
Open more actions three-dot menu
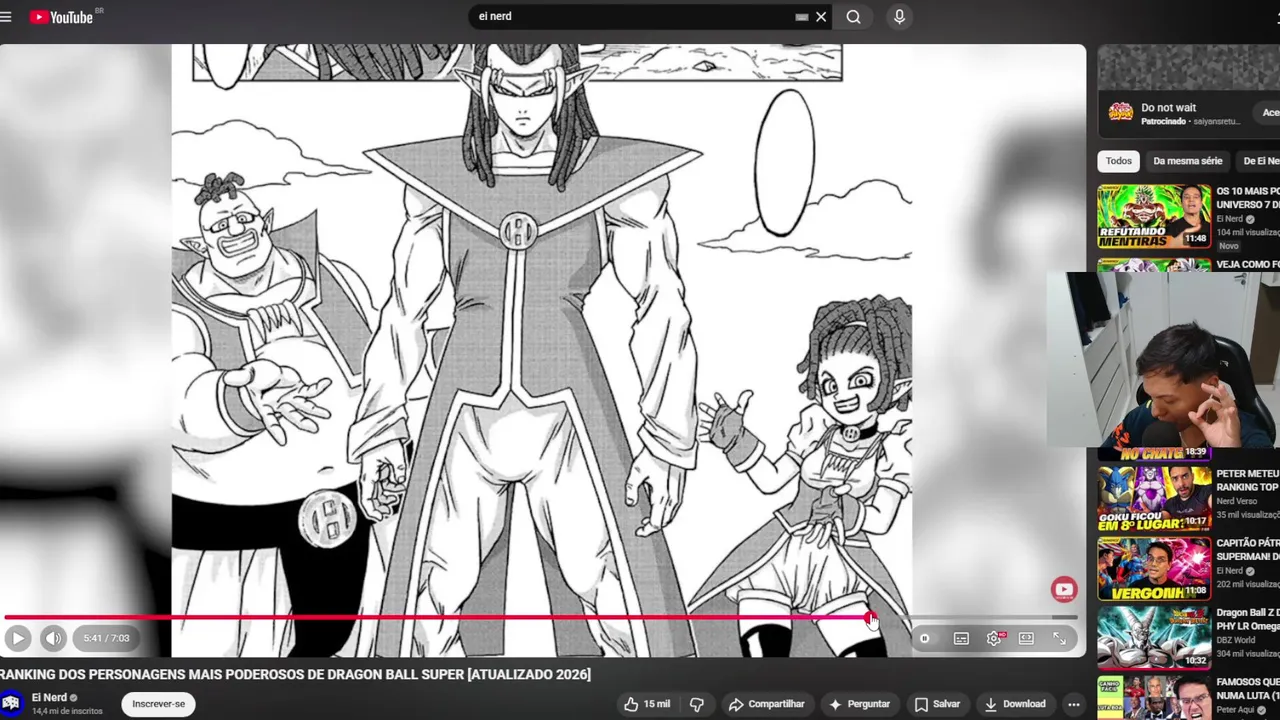[x=1073, y=704]
